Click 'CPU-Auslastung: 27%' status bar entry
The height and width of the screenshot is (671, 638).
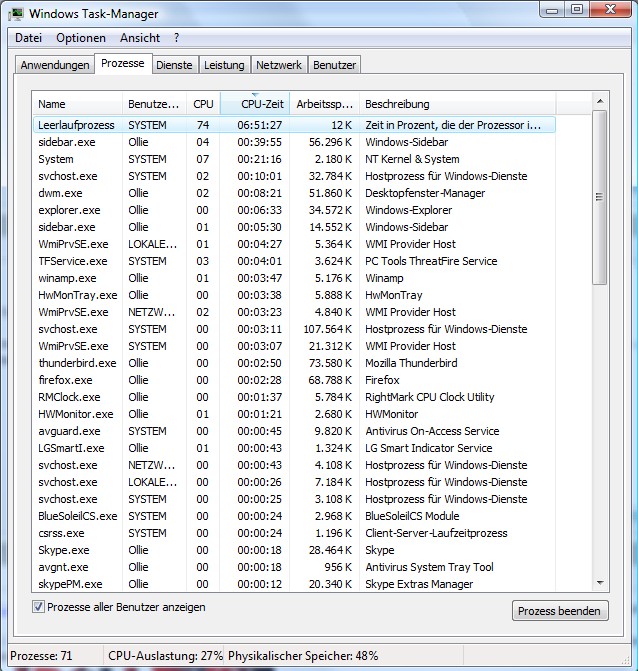(x=166, y=656)
